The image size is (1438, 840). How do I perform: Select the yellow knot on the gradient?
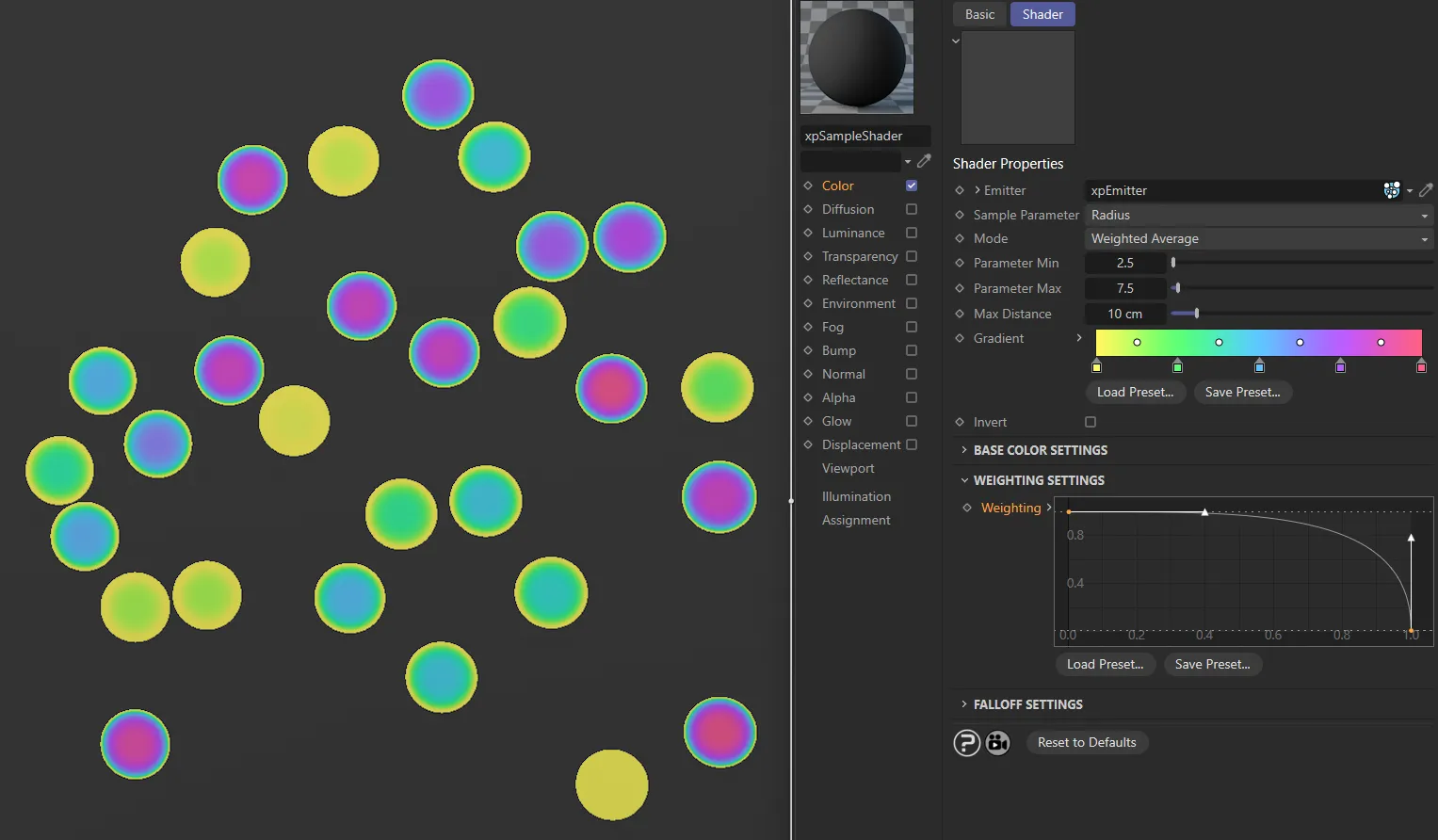[x=1097, y=366]
